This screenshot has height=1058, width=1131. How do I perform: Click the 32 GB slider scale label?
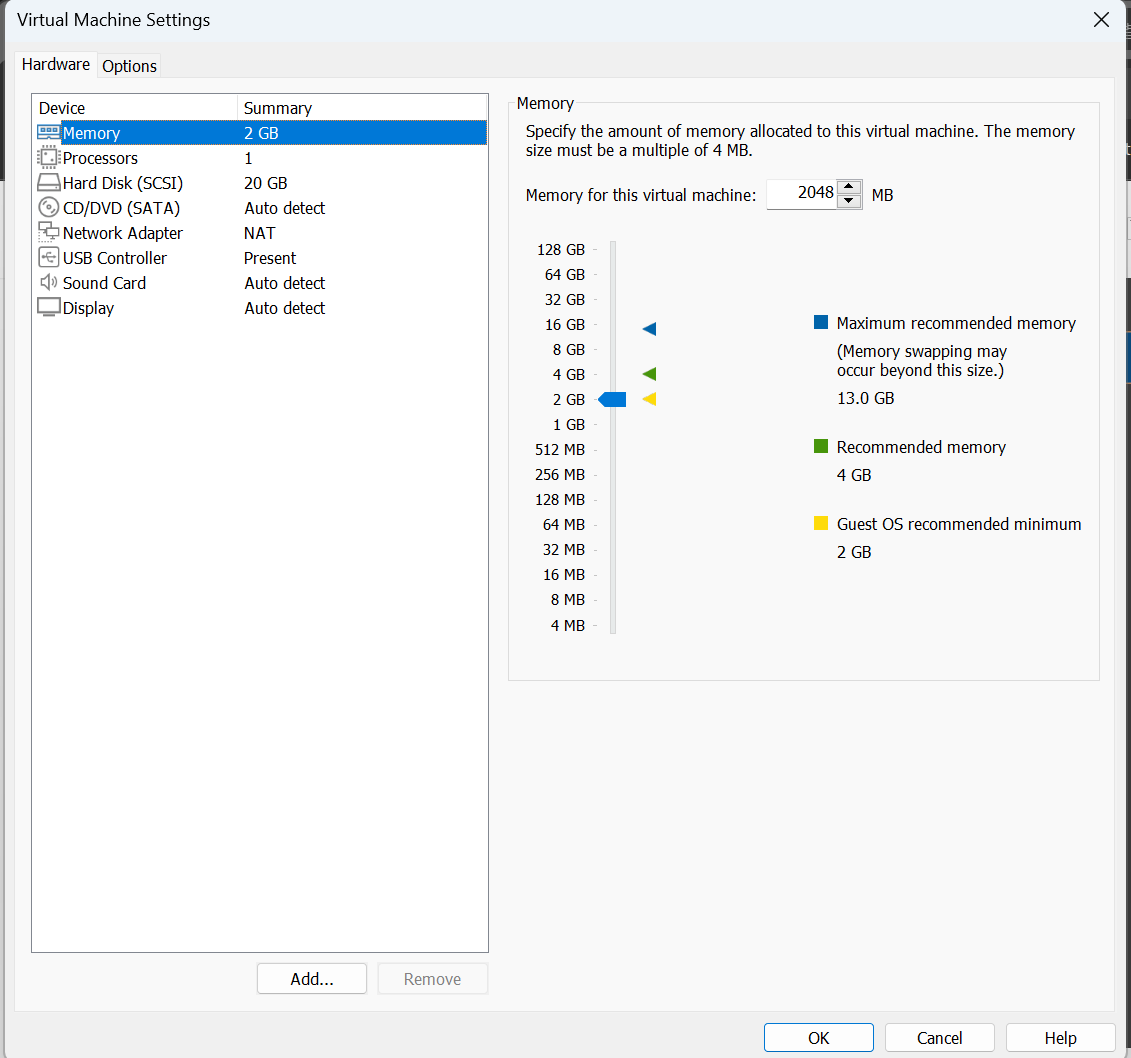tap(564, 299)
